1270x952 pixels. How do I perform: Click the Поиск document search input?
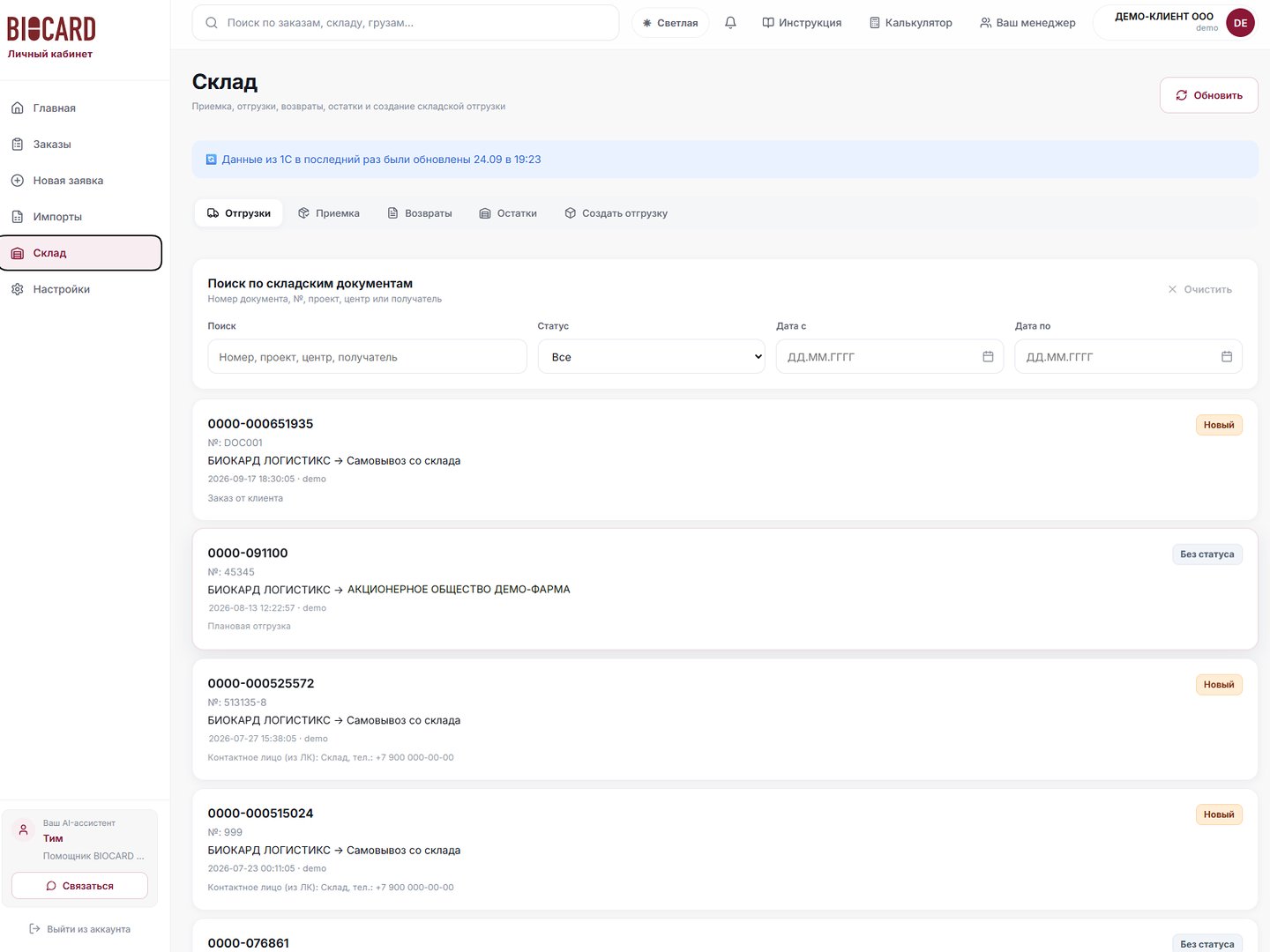[367, 357]
